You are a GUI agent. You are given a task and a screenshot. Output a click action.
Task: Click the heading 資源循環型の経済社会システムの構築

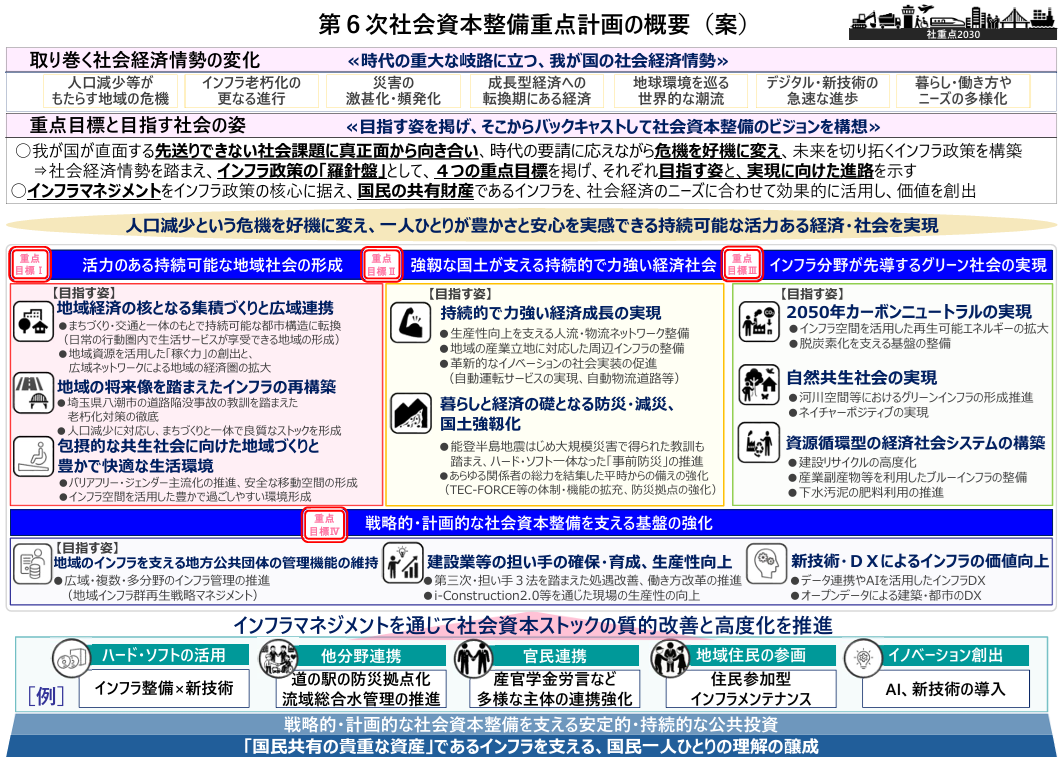pyautogui.click(x=916, y=443)
